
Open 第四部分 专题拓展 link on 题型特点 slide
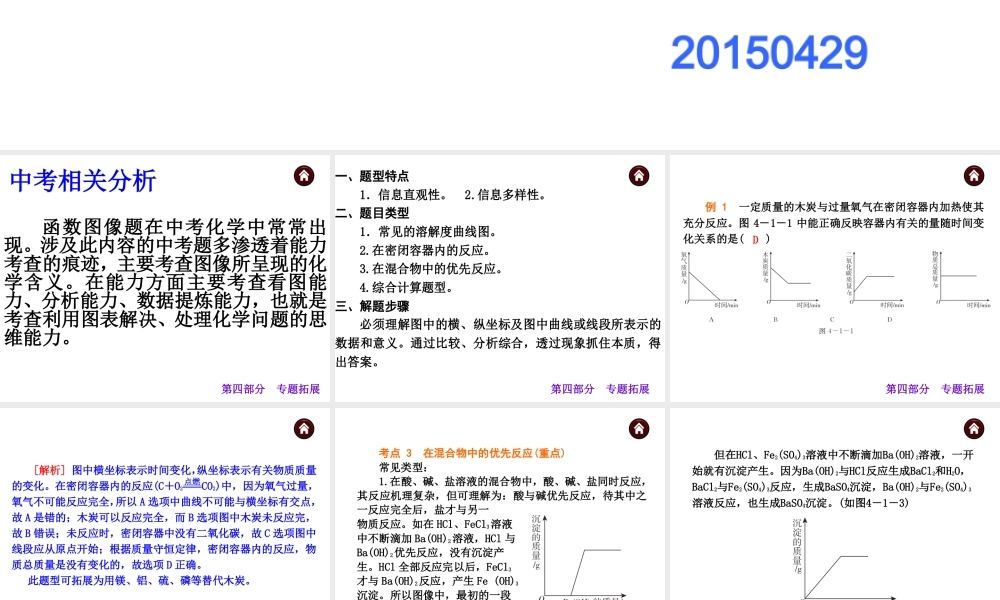click(600, 389)
